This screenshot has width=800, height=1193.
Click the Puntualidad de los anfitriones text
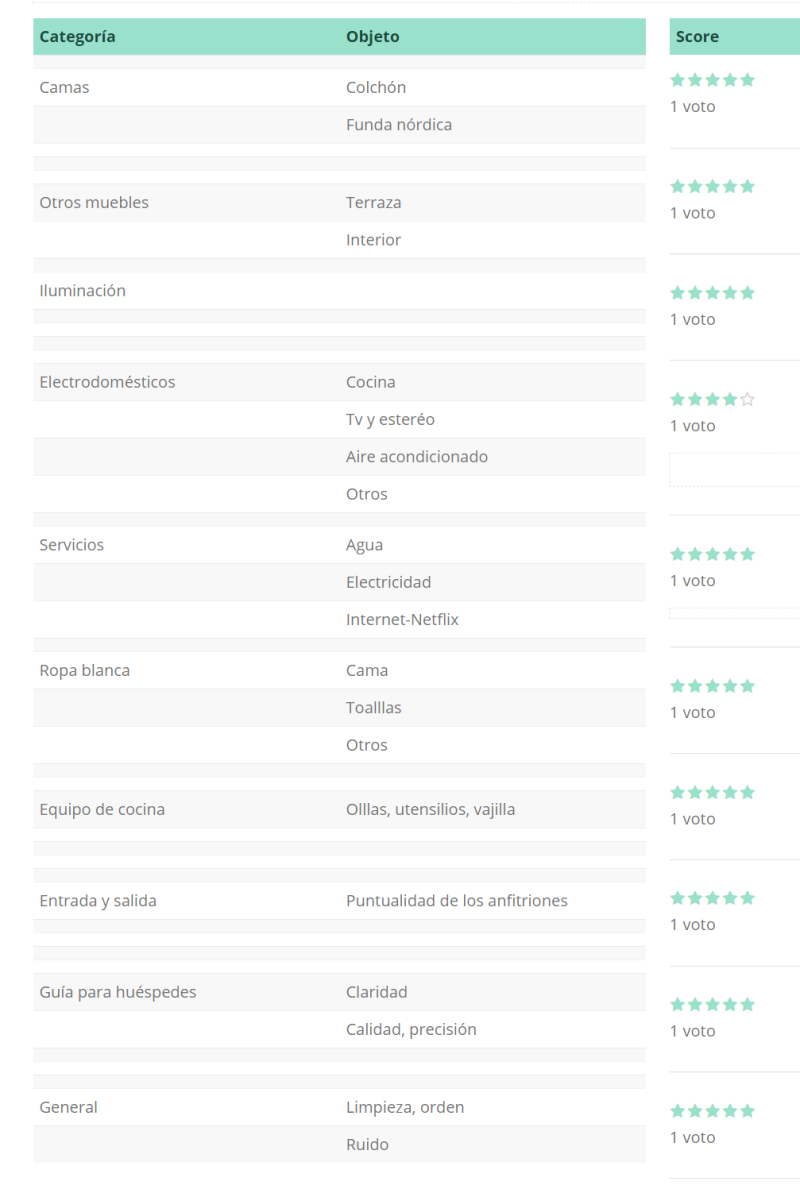click(x=456, y=901)
